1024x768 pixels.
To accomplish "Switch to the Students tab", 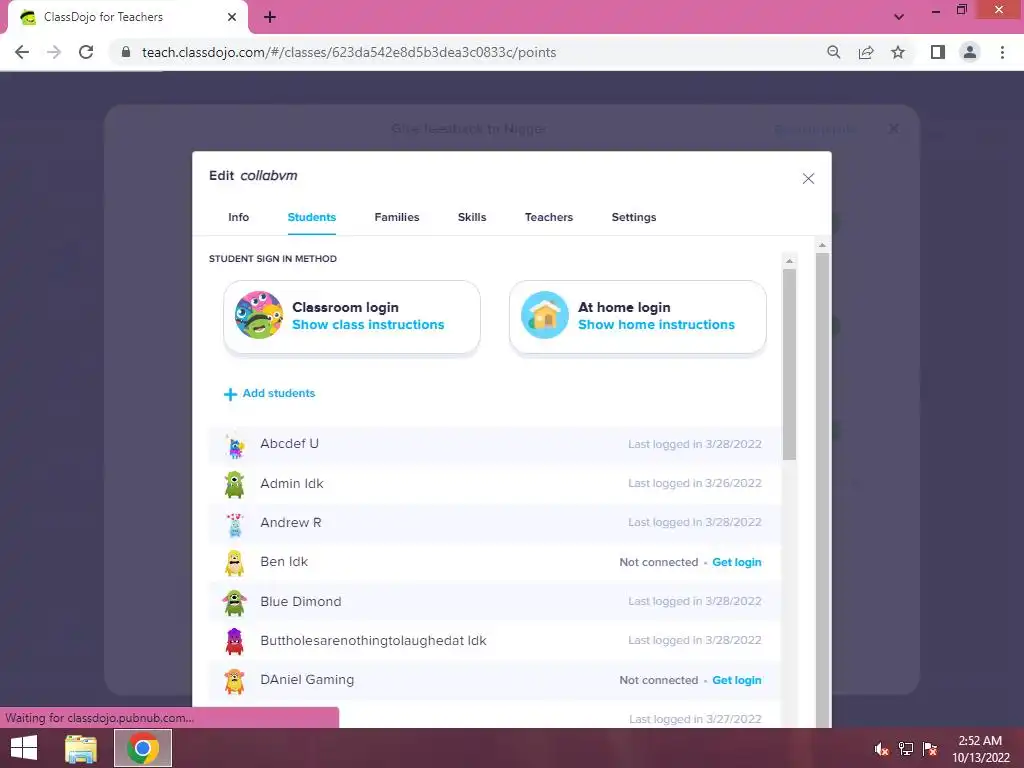I will click(312, 217).
